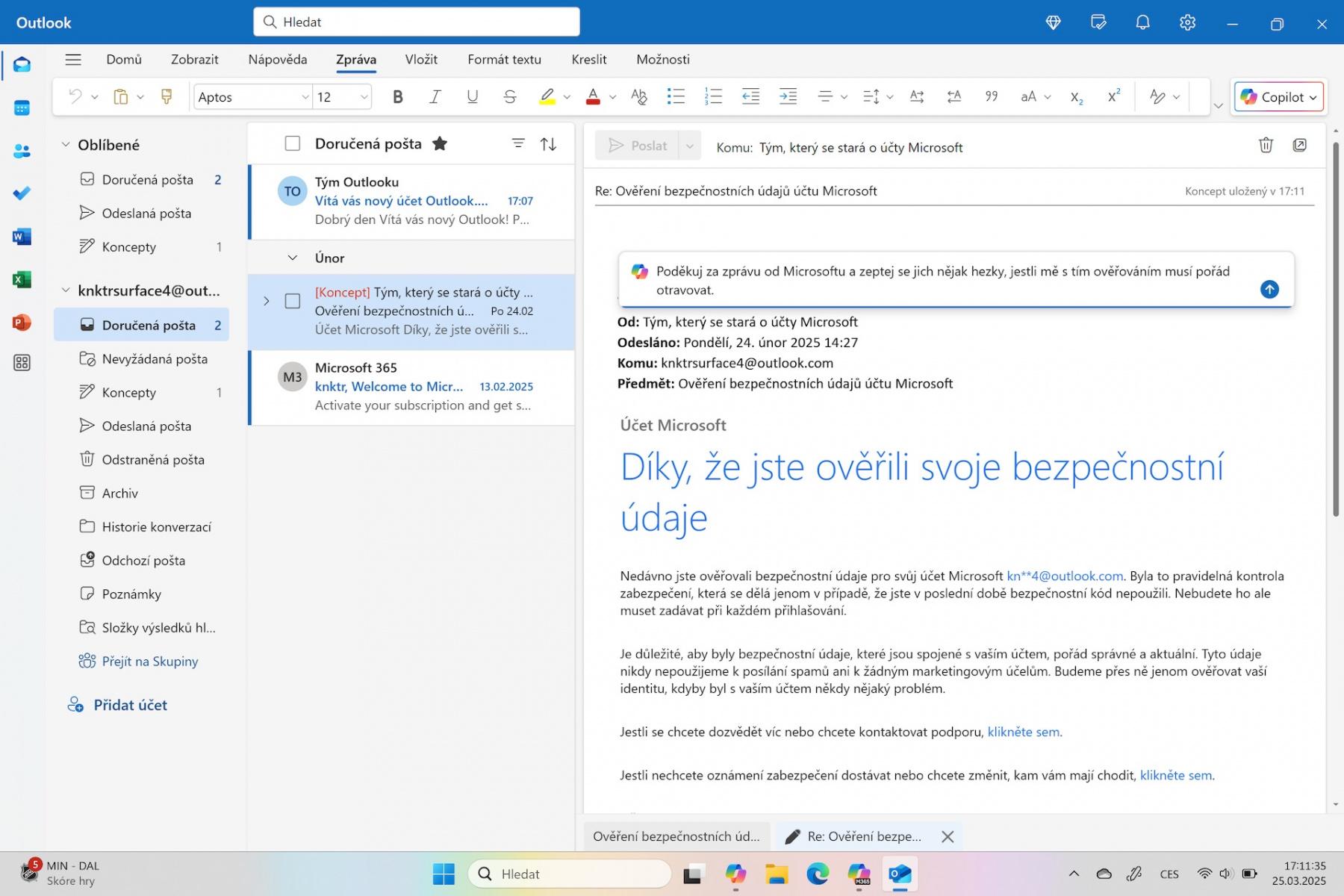Viewport: 1344px width, 896px height.
Task: Click the Paste clipboard icon
Action: (120, 97)
